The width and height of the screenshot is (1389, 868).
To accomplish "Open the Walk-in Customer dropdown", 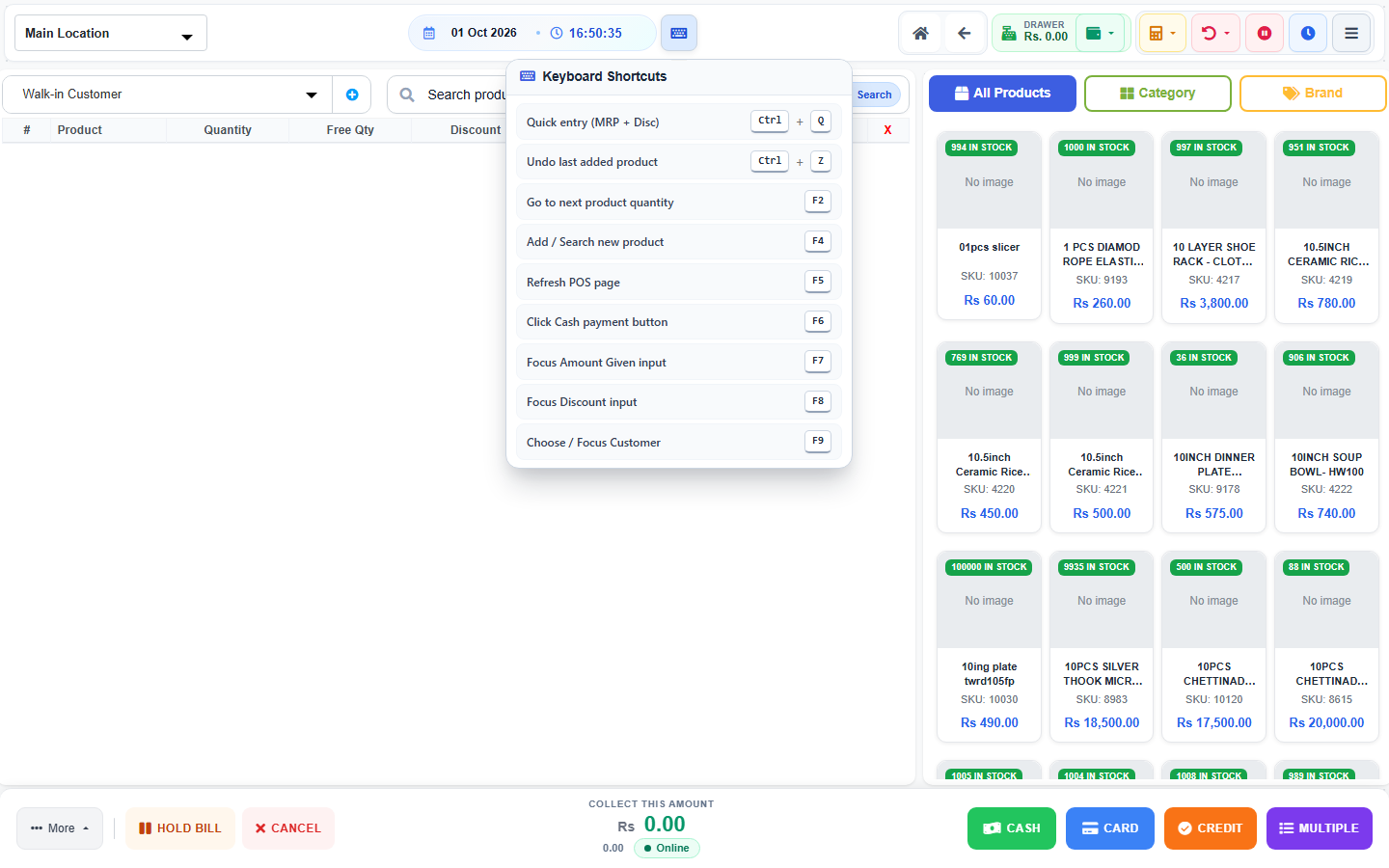I will [x=168, y=95].
